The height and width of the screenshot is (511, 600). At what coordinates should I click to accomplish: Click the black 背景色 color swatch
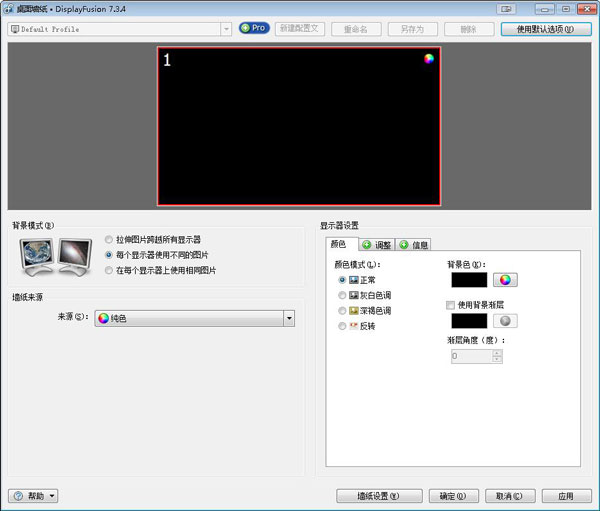click(469, 280)
